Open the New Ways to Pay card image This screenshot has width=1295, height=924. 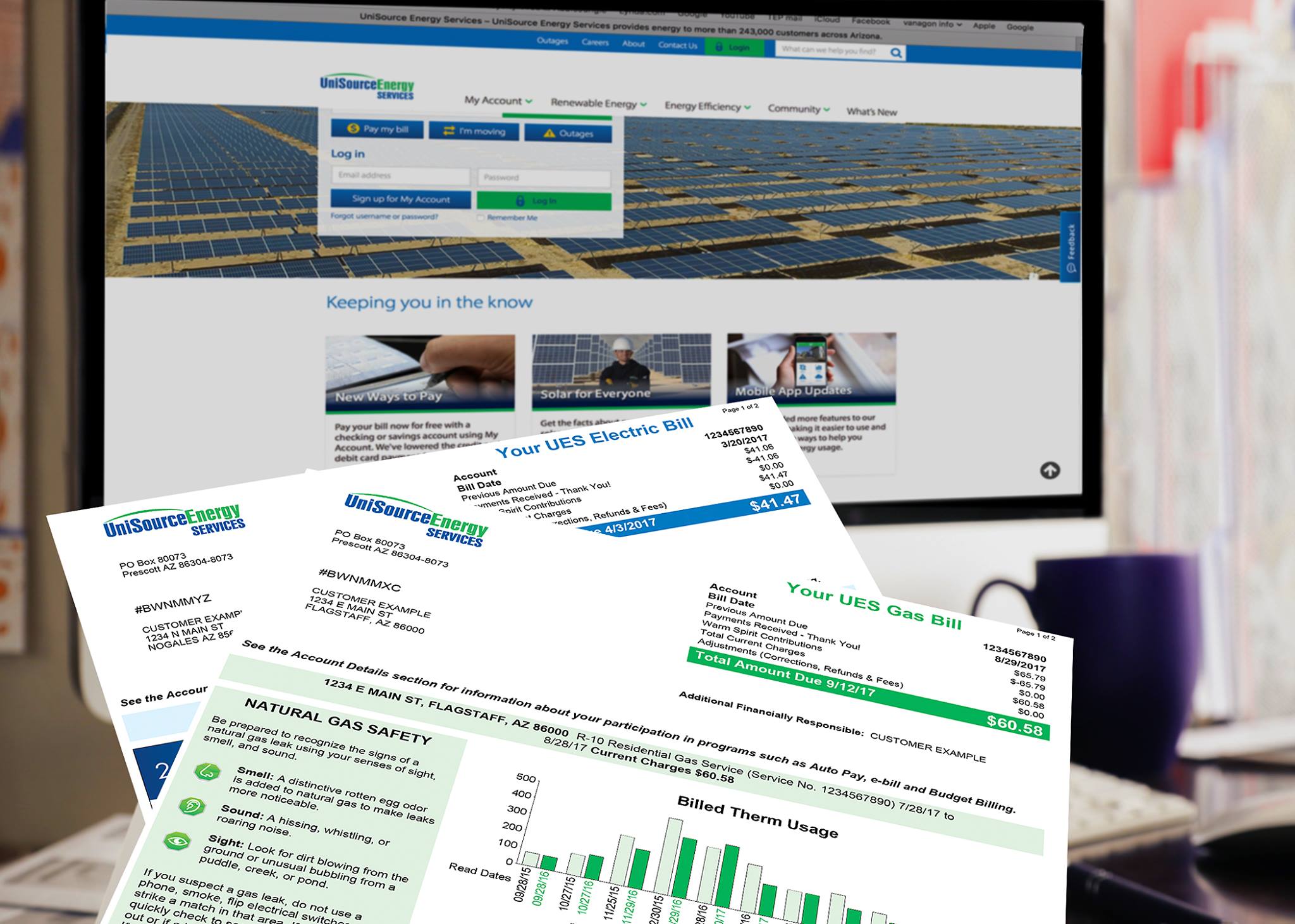pyautogui.click(x=420, y=374)
